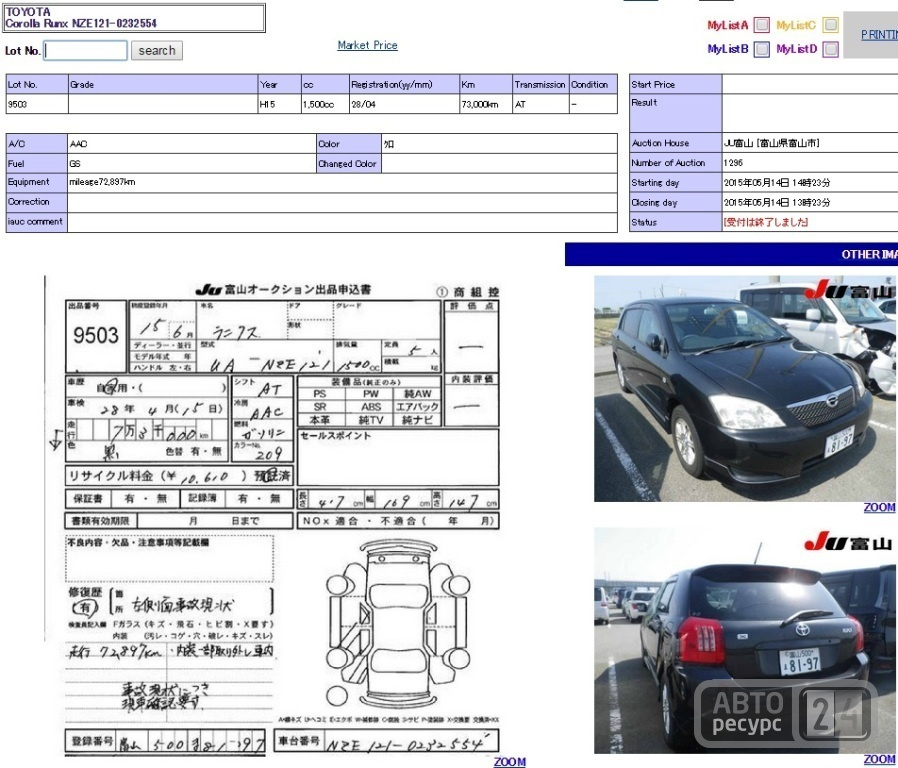Viewport: 898px width, 768px height.
Task: Click ZOOM under the auction sheet
Action: click(509, 762)
